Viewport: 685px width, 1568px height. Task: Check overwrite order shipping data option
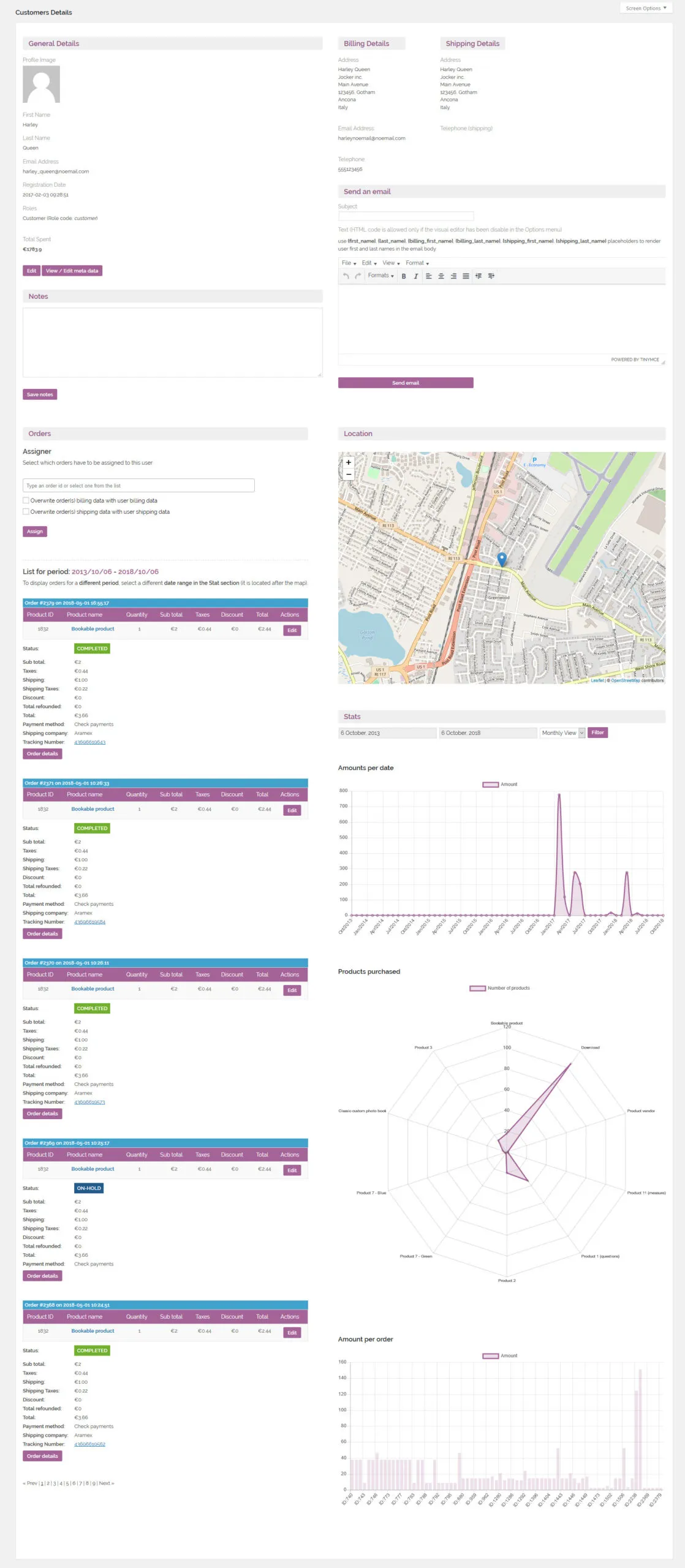[x=26, y=511]
